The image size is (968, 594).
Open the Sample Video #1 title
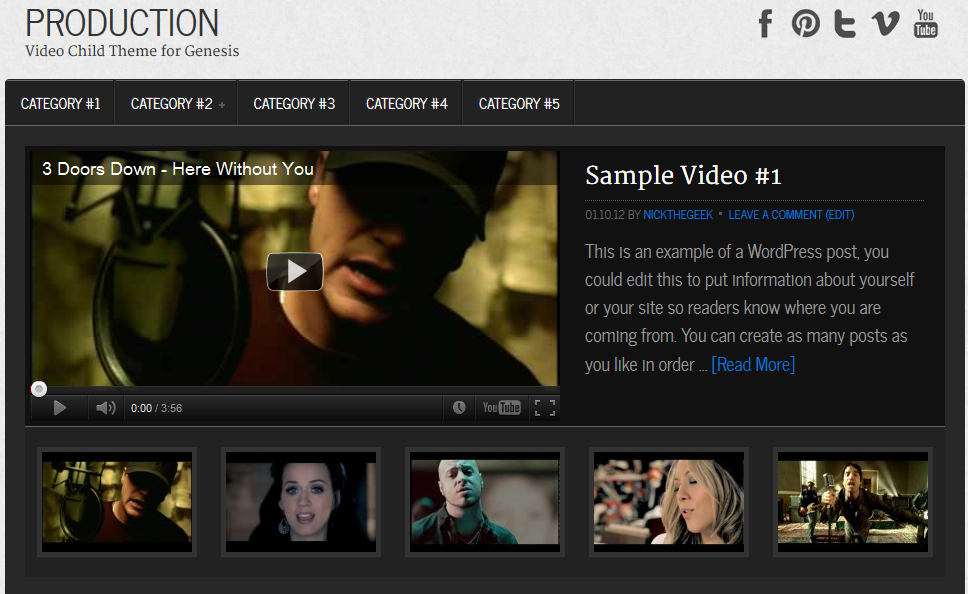click(x=683, y=176)
